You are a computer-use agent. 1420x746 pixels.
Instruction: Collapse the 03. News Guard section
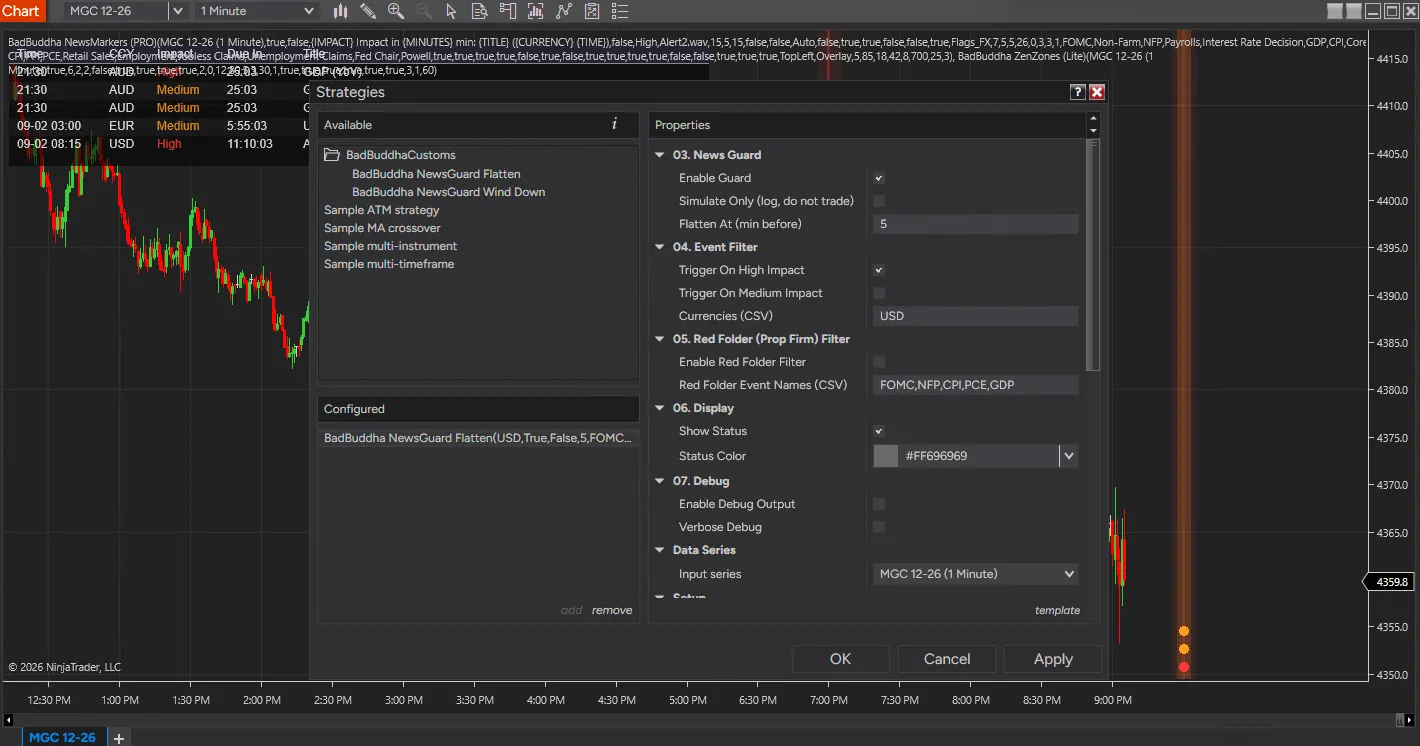click(660, 155)
